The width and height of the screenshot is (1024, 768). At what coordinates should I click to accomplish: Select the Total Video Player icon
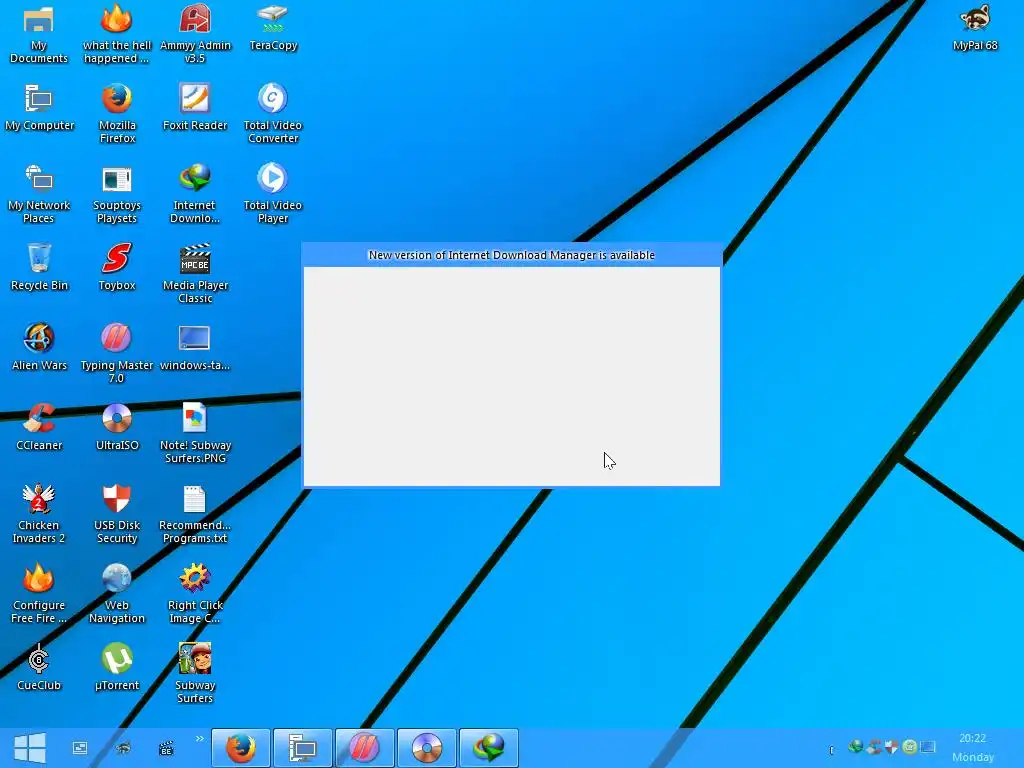tap(273, 194)
